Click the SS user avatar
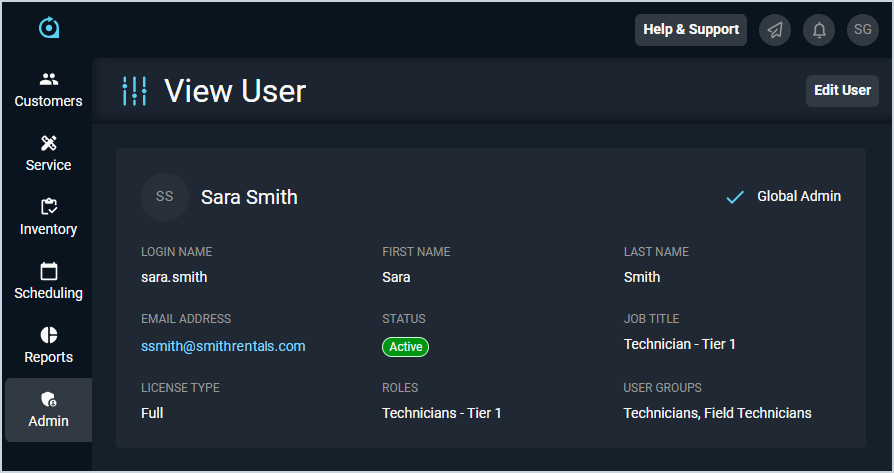Viewport: 894px width, 473px height. pyautogui.click(x=165, y=197)
